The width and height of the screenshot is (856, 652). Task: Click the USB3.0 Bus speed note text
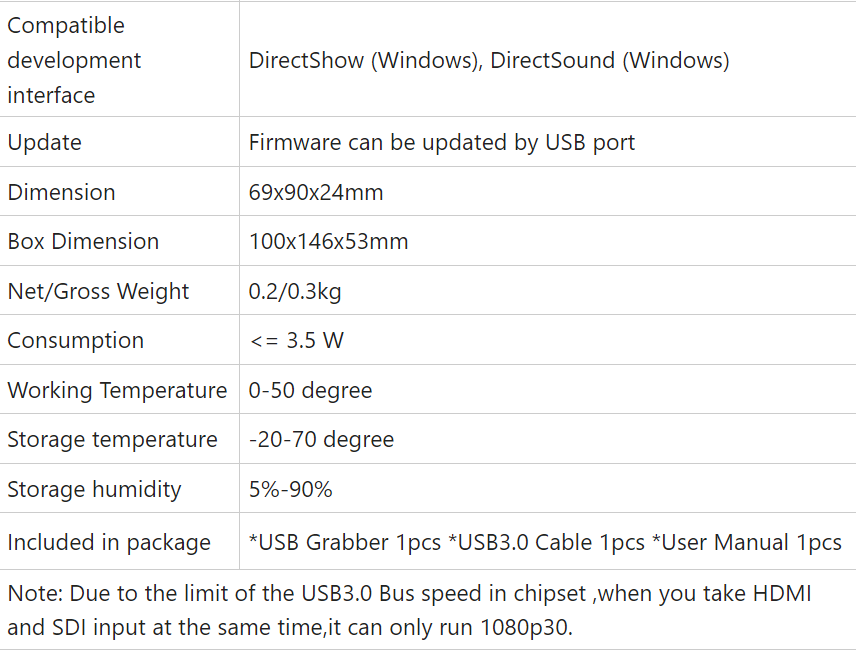coord(410,612)
